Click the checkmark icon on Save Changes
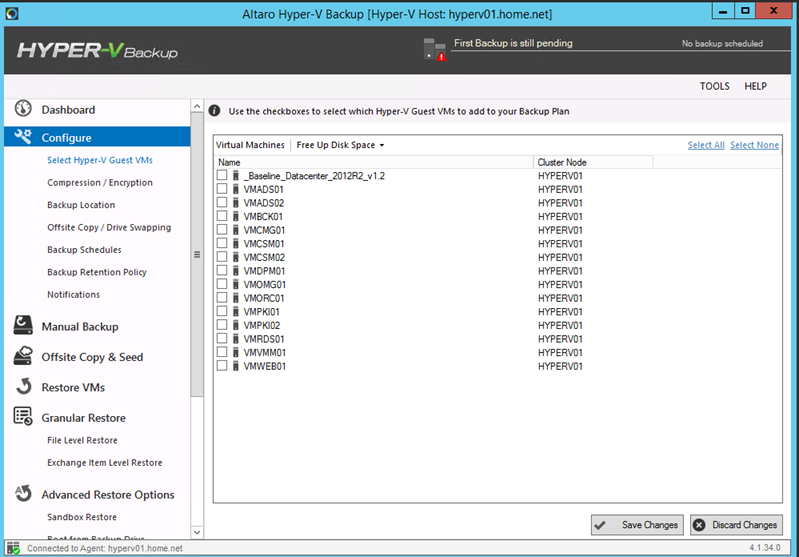 [x=600, y=525]
